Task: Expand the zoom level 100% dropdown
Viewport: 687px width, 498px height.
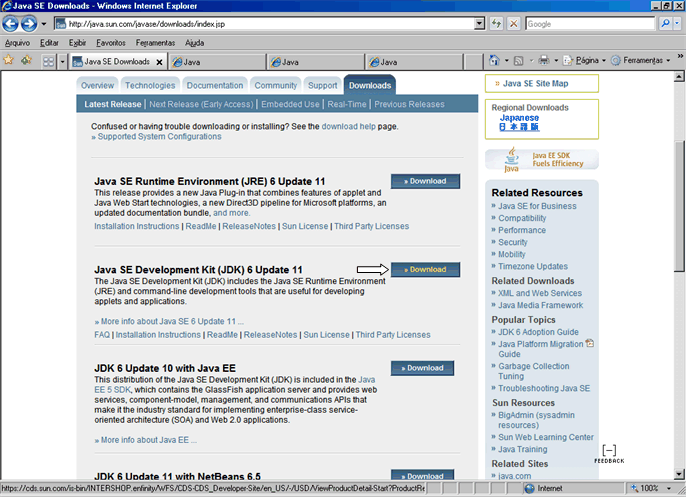Action: pyautogui.click(x=669, y=488)
